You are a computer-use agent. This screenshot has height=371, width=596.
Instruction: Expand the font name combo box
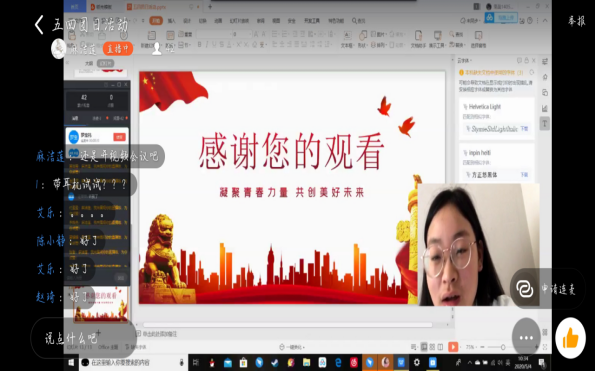[213, 34]
